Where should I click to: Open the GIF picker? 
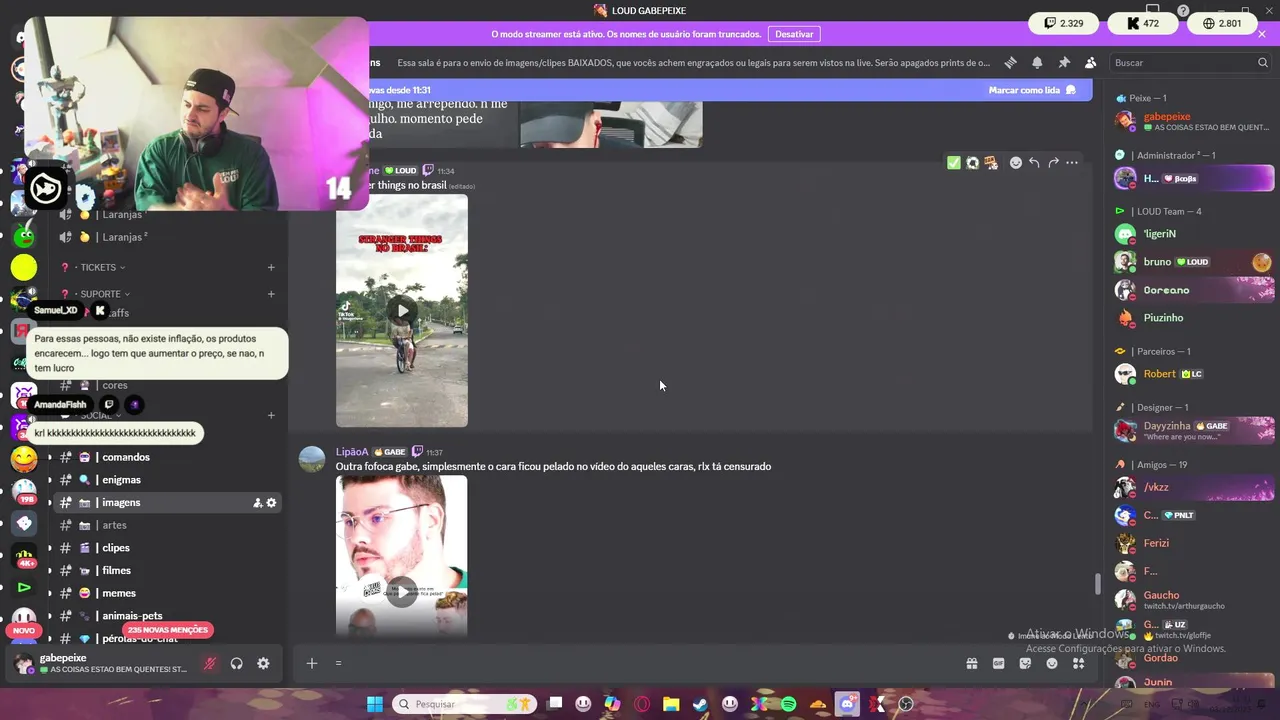(x=998, y=663)
